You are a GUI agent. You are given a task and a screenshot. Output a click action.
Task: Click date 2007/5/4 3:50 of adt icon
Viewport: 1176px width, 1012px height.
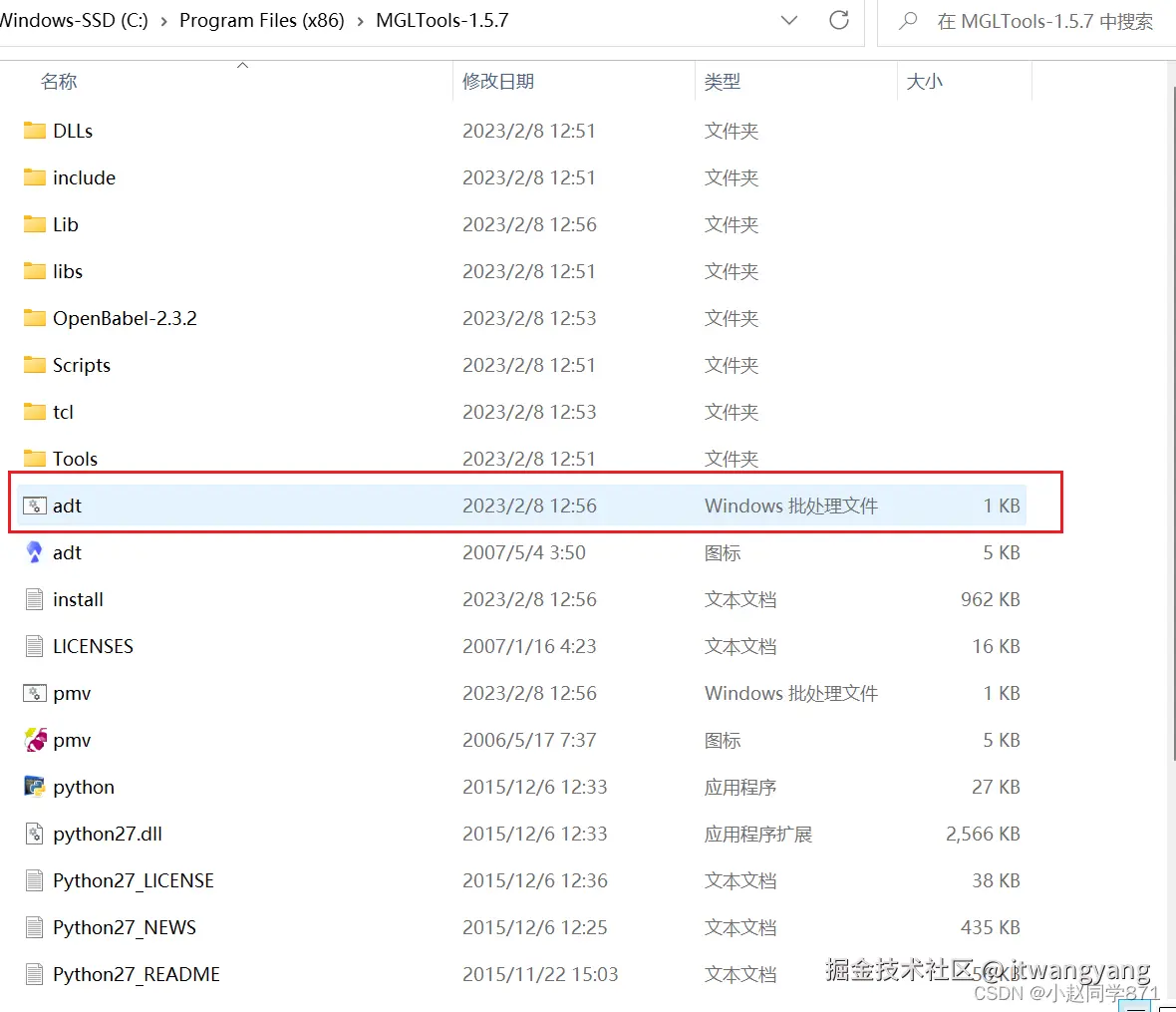523,553
